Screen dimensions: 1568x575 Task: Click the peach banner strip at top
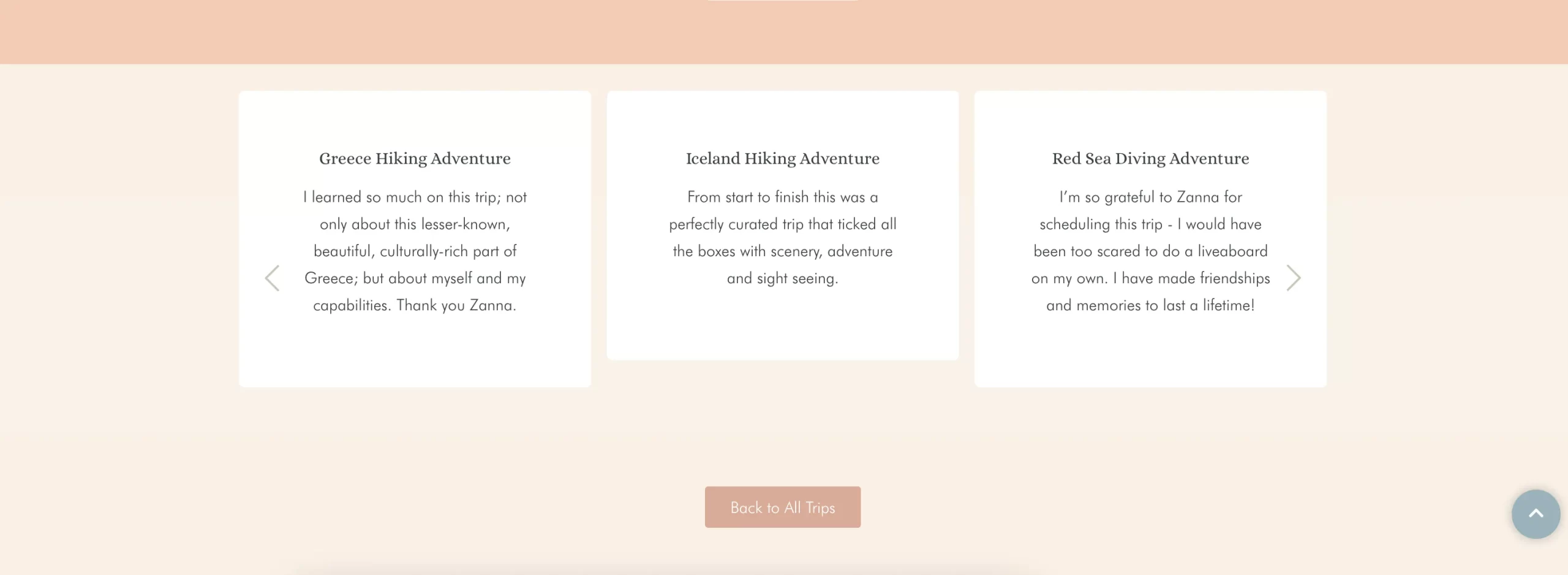click(x=782, y=32)
